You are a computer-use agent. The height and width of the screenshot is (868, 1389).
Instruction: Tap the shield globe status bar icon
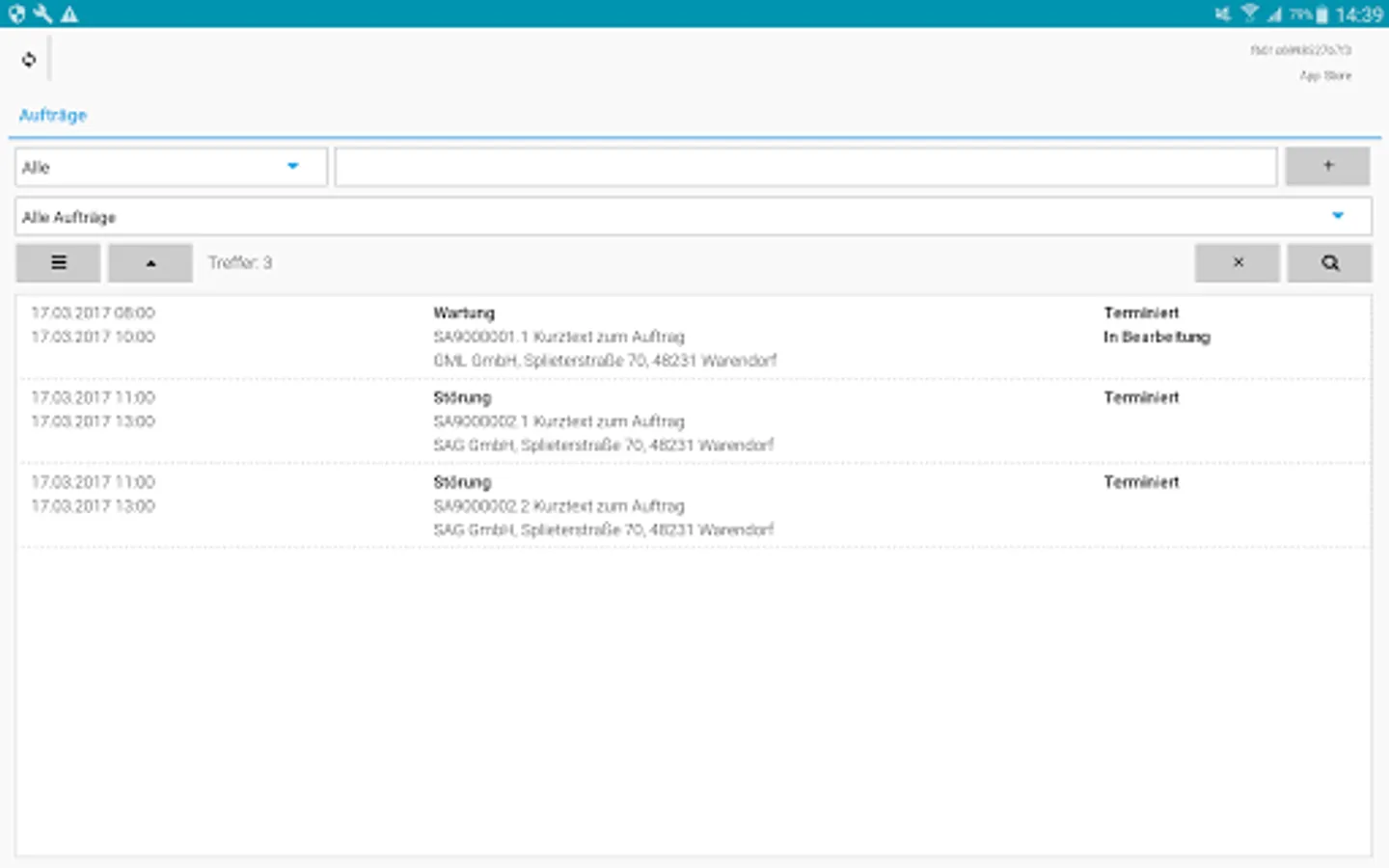[16, 14]
